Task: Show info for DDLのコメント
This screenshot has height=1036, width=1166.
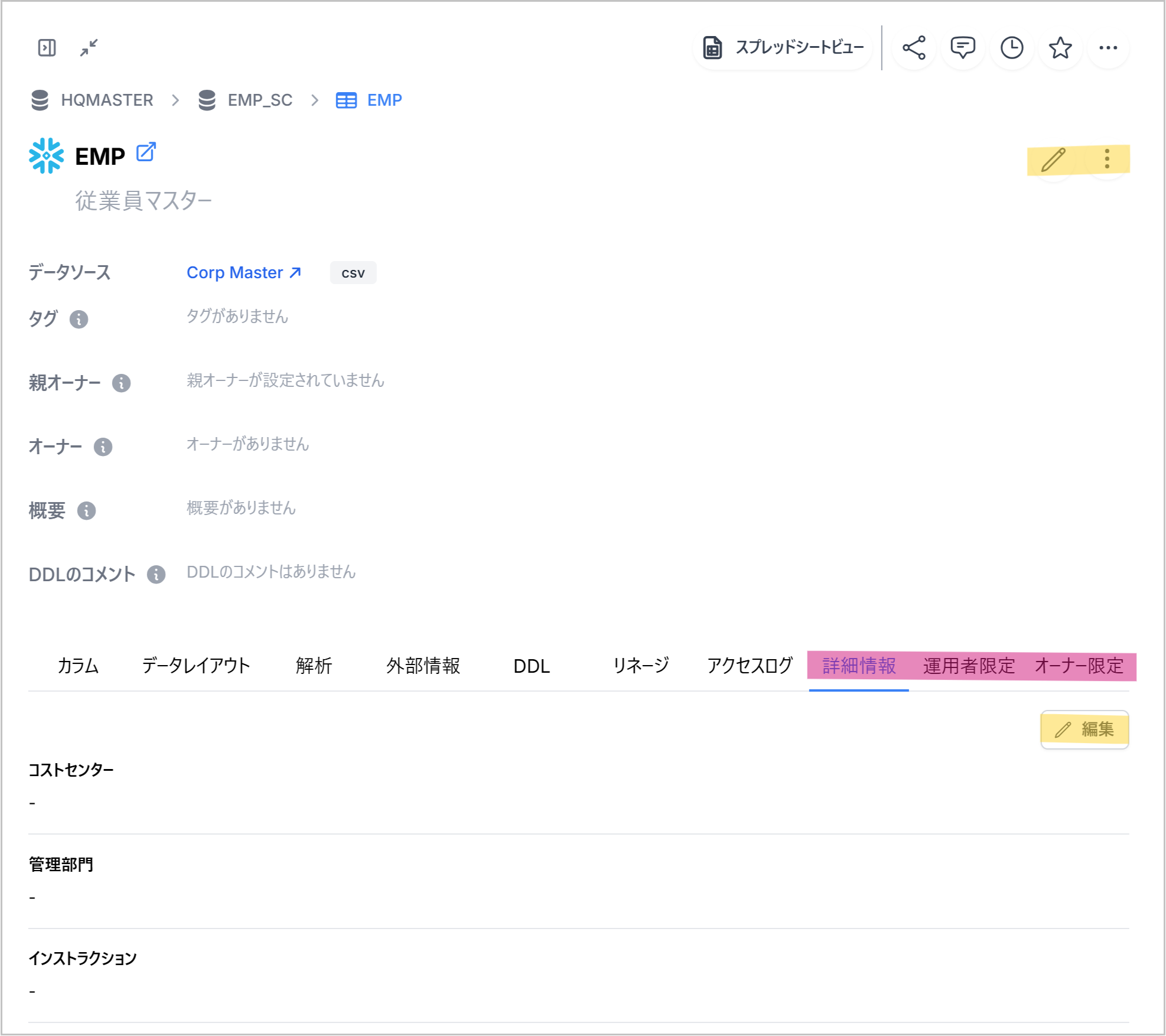Action: tap(156, 575)
